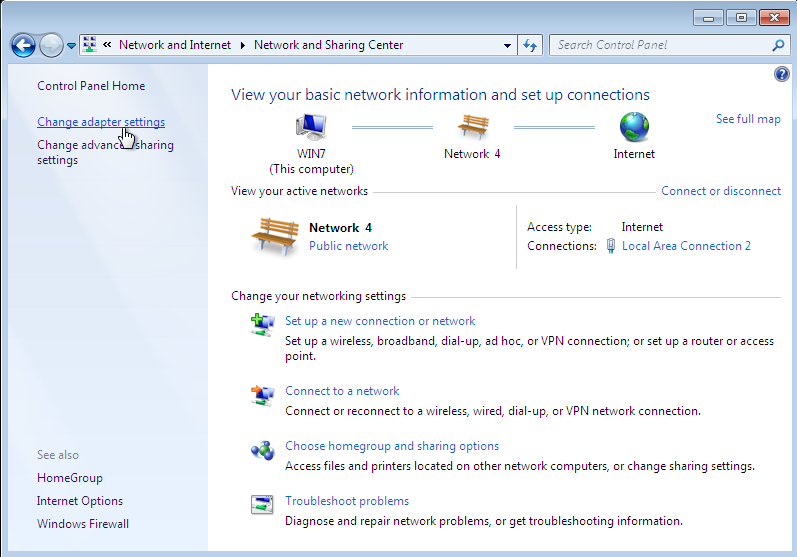Open the recent pages dropdown arrow

tap(71, 46)
